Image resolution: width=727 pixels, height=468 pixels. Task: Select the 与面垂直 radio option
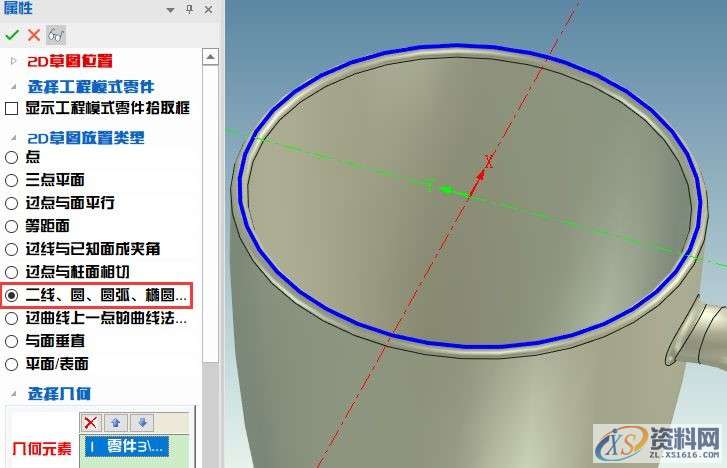click(x=11, y=341)
